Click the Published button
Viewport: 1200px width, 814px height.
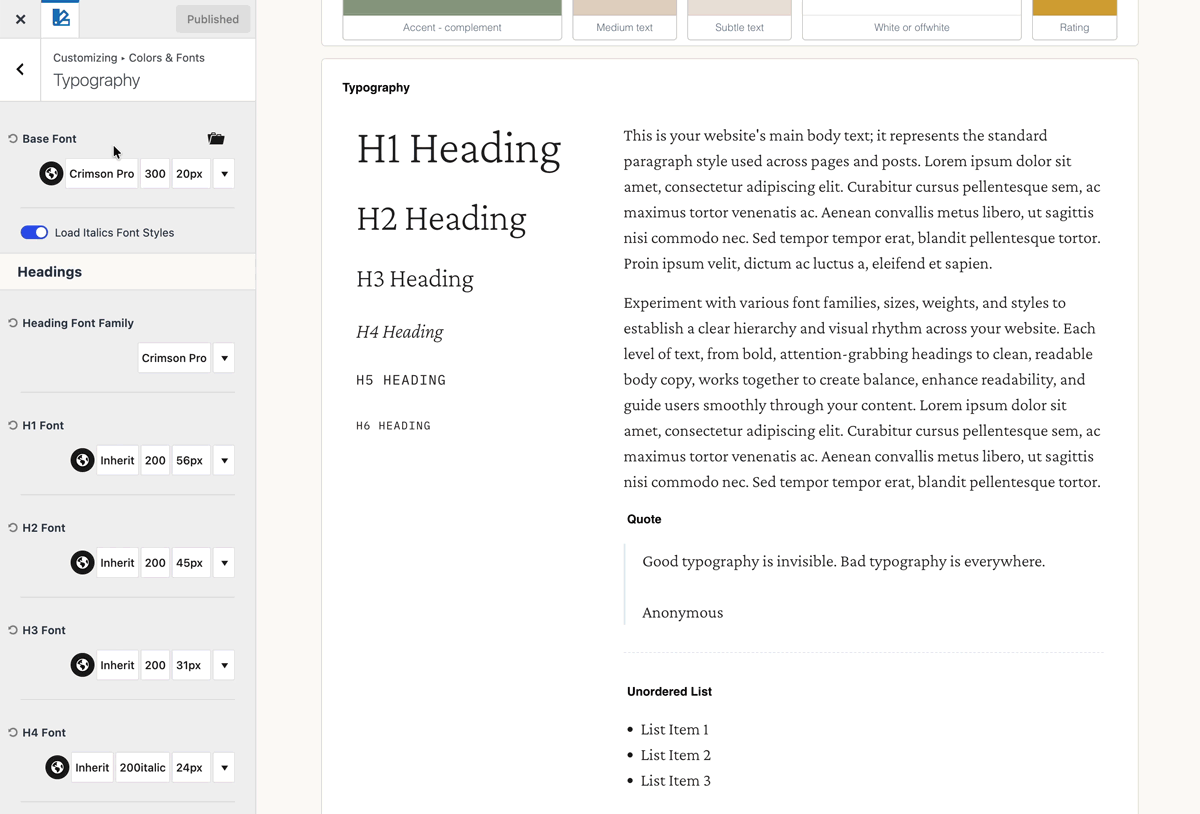[x=213, y=19]
